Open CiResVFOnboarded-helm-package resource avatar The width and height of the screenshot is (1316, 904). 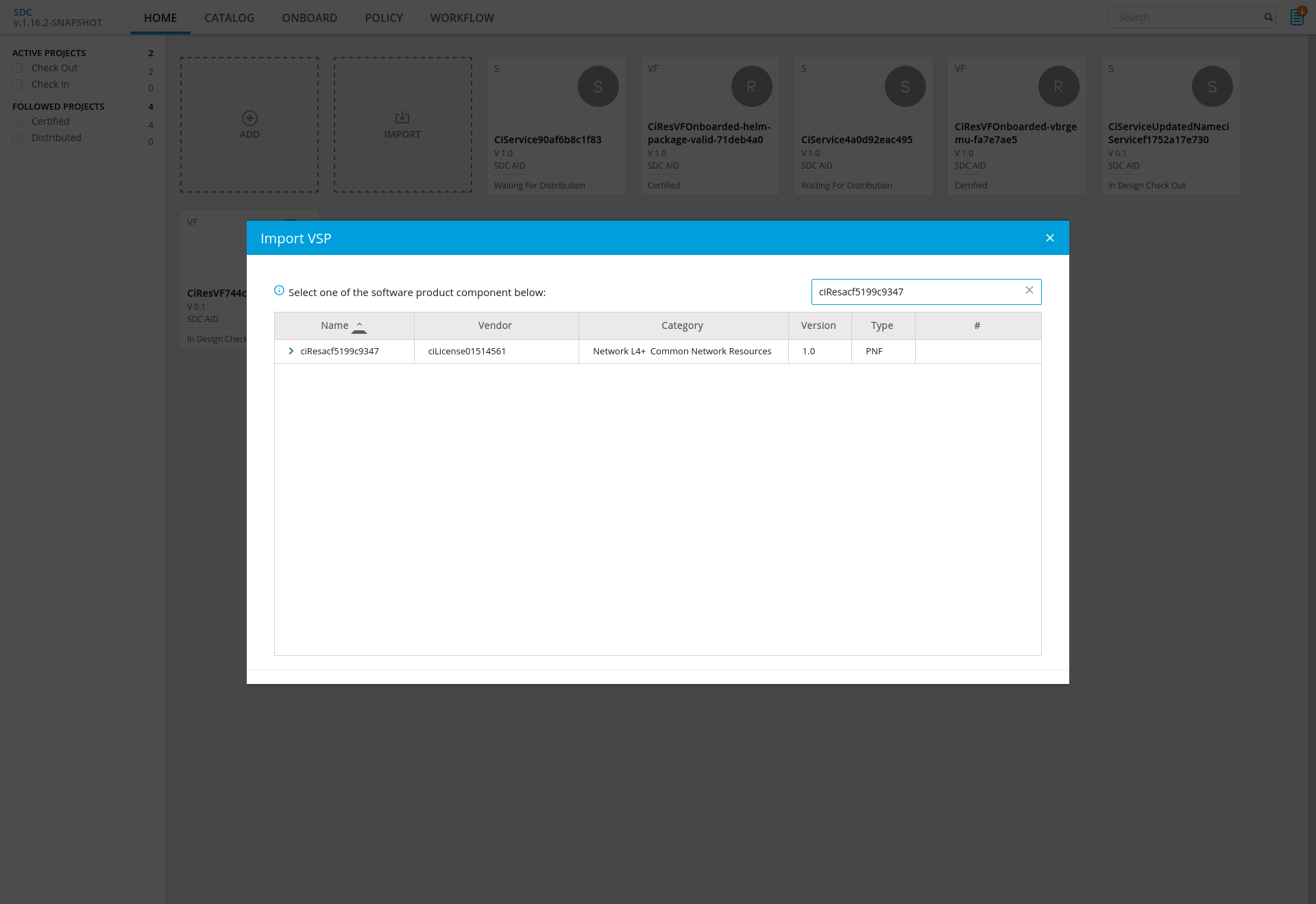751,86
